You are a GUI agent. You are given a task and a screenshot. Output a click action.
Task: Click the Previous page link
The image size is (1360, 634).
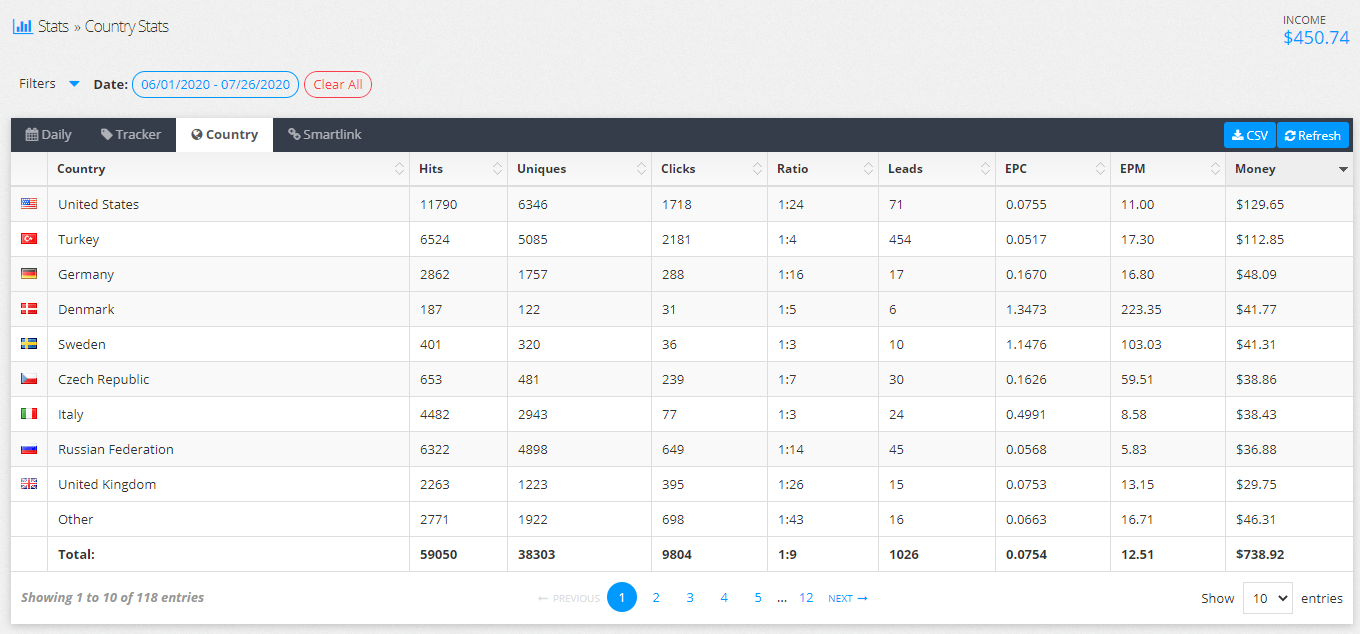pos(569,599)
